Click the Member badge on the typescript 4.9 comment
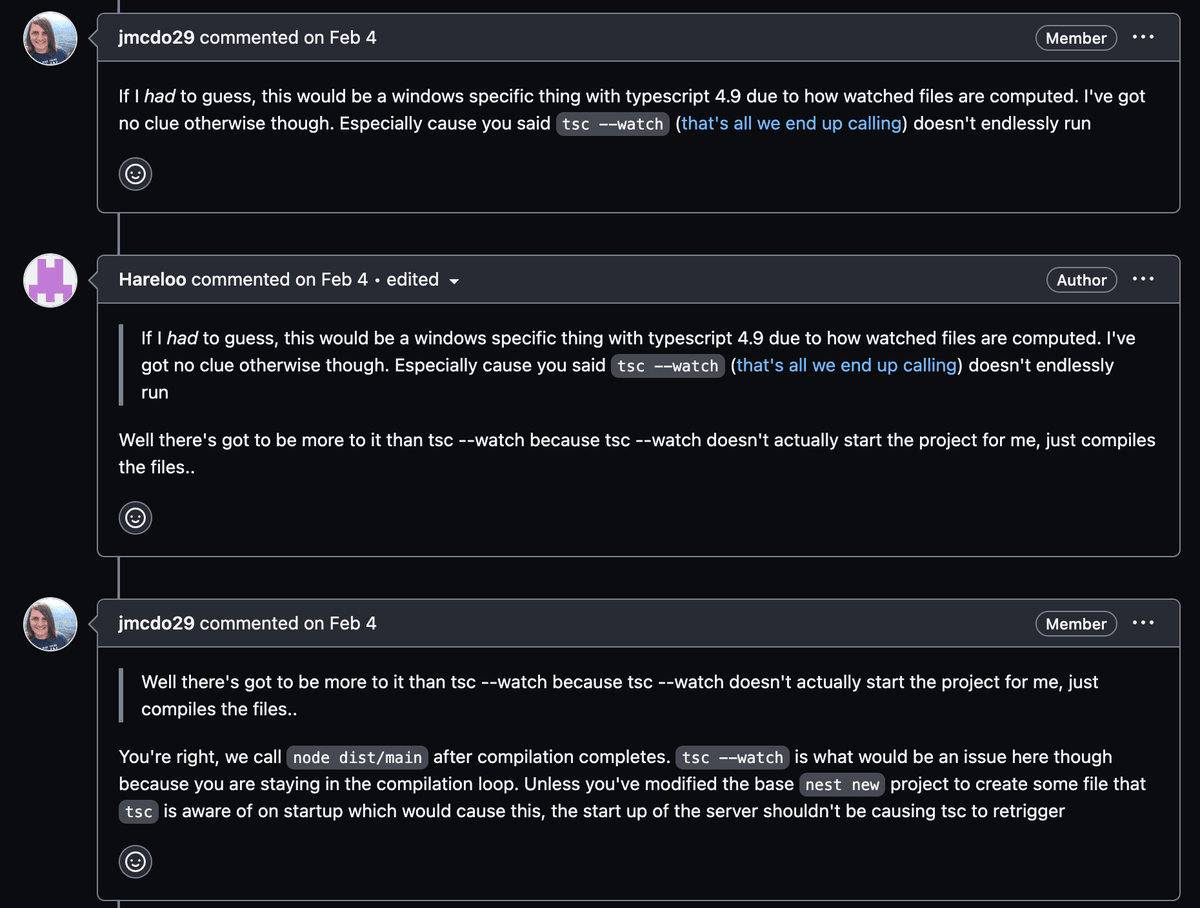Screen dimensions: 1200x908 [x=1076, y=38]
